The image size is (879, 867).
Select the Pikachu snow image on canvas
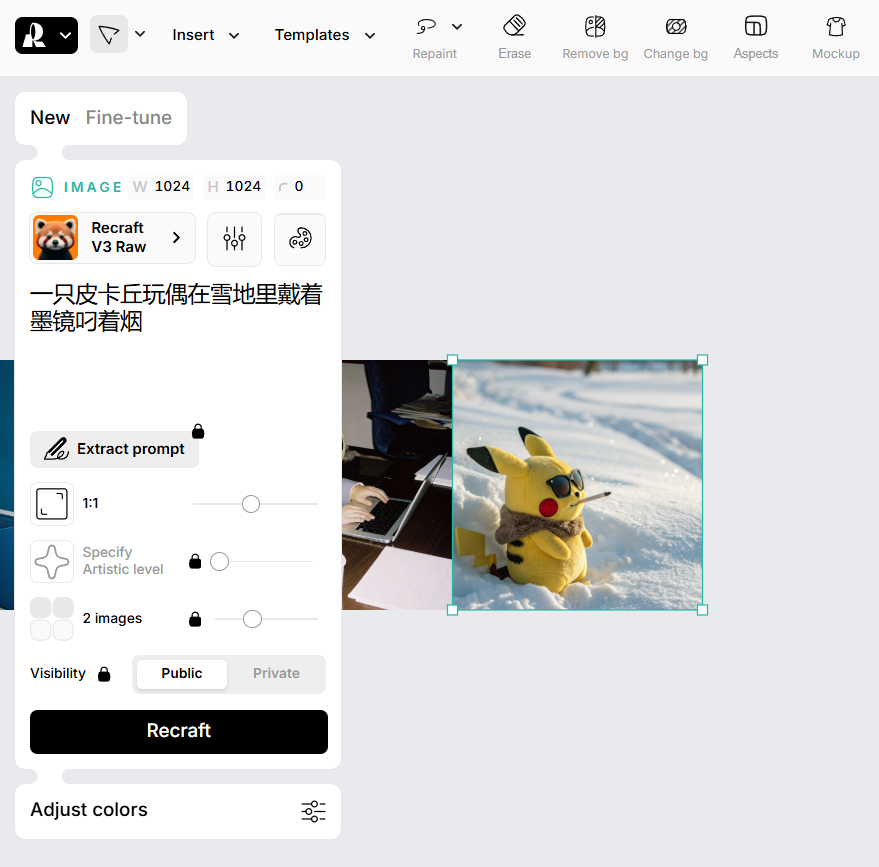(577, 485)
